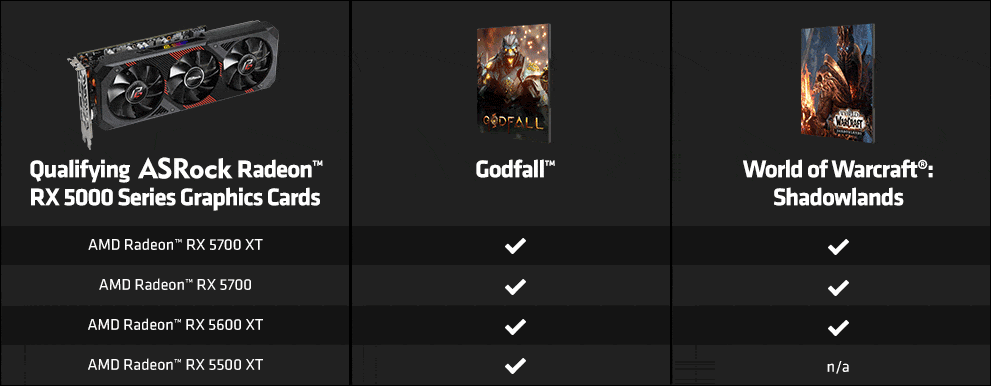This screenshot has width=991, height=386.
Task: Click the Godfall checkmark for RX 5500 XT
Action: click(515, 365)
